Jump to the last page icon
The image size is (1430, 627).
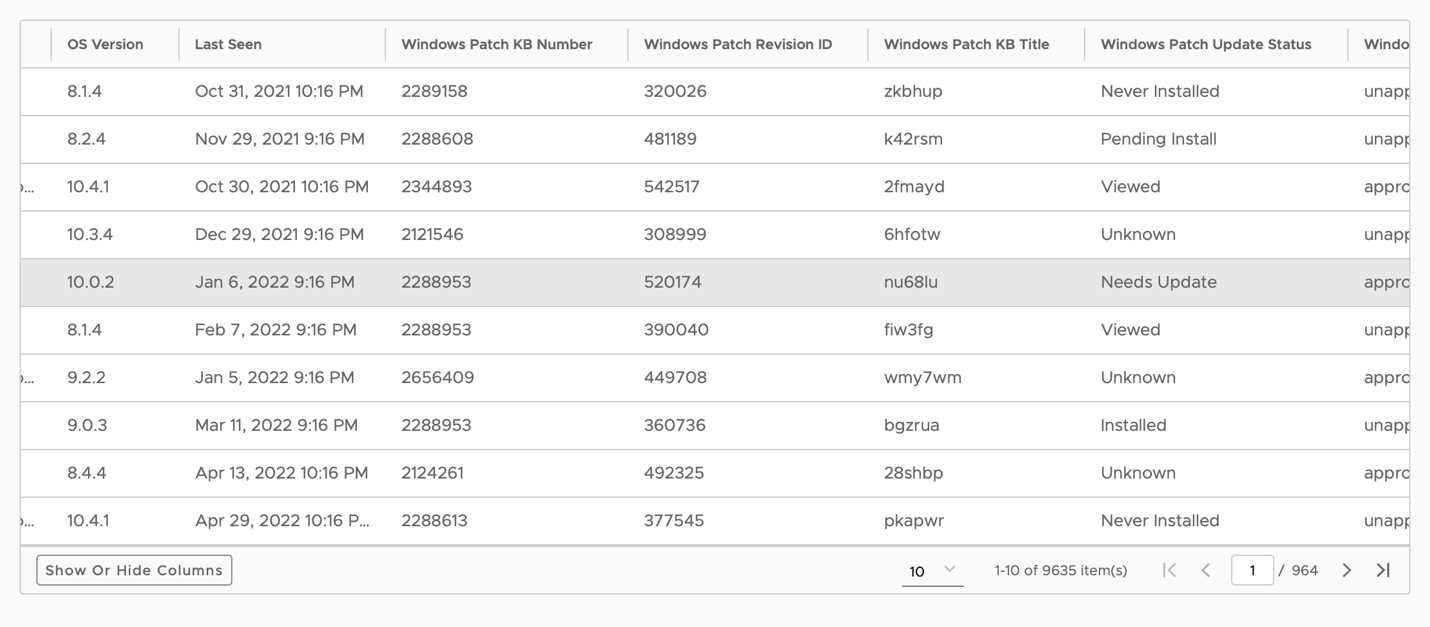[x=1383, y=570]
